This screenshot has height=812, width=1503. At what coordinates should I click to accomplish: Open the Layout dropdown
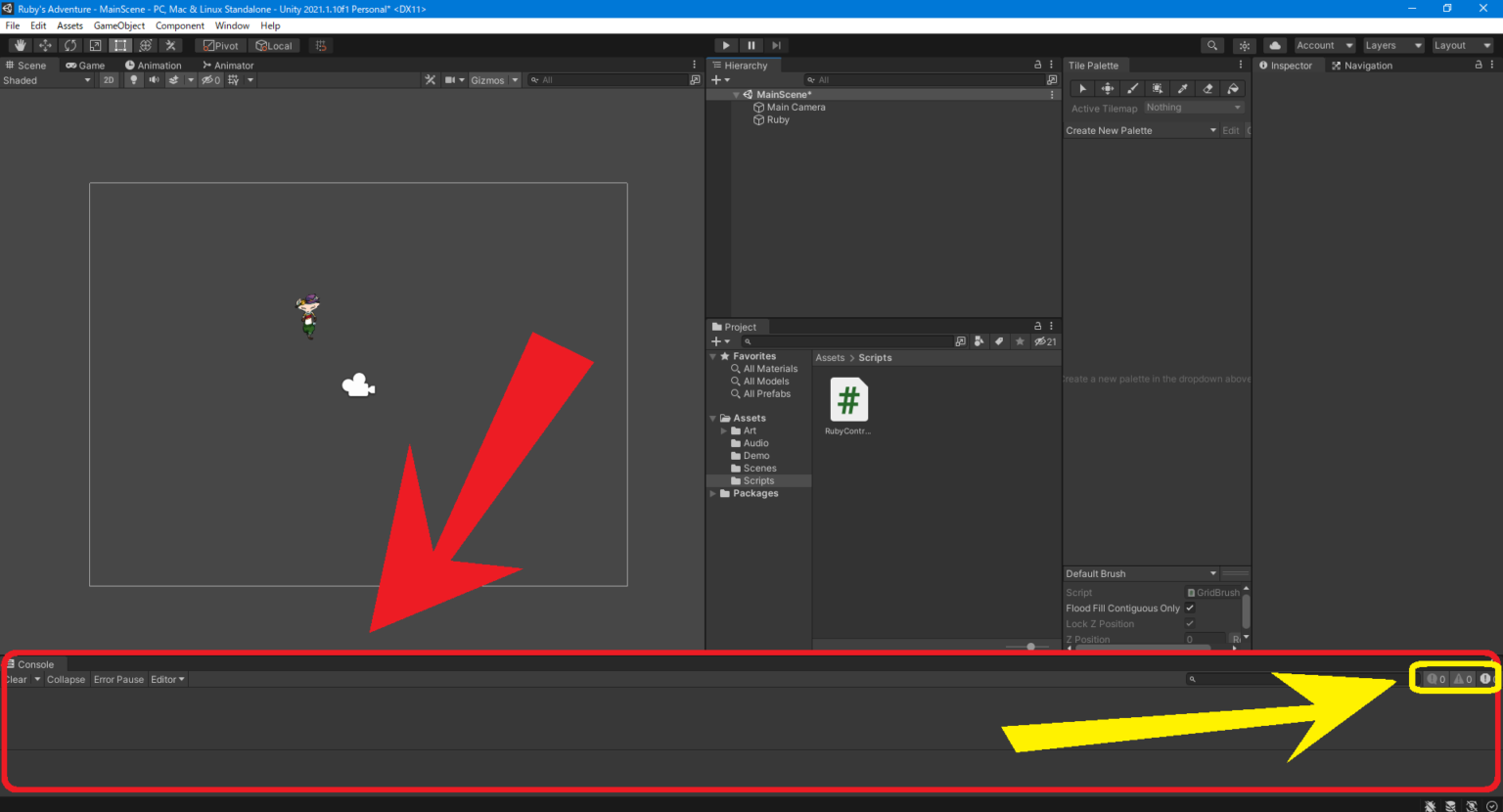pyautogui.click(x=1462, y=45)
